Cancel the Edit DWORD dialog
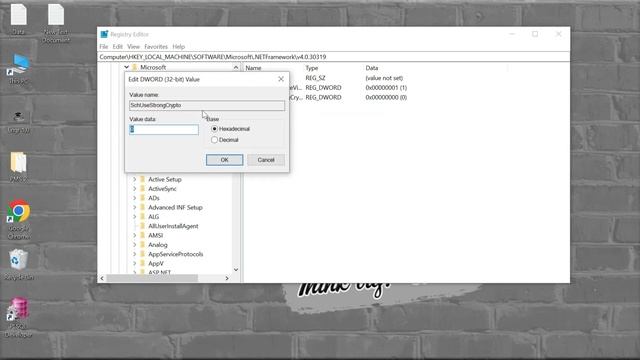This screenshot has height=360, width=640. 266,160
